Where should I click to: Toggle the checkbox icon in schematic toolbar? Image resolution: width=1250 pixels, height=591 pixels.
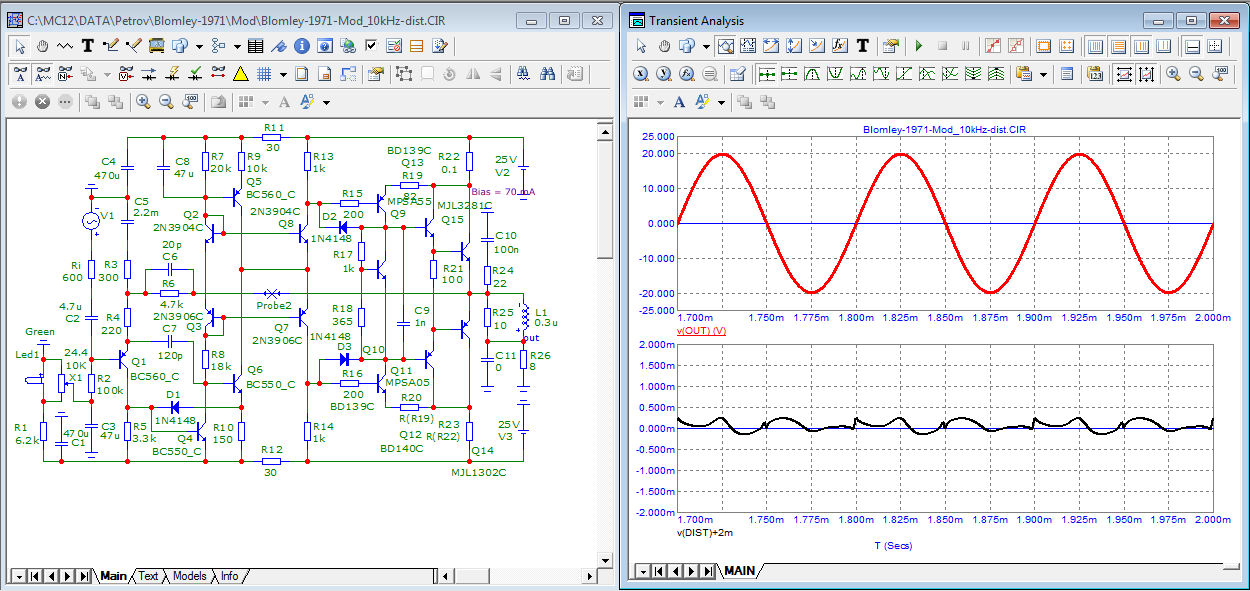(x=371, y=45)
